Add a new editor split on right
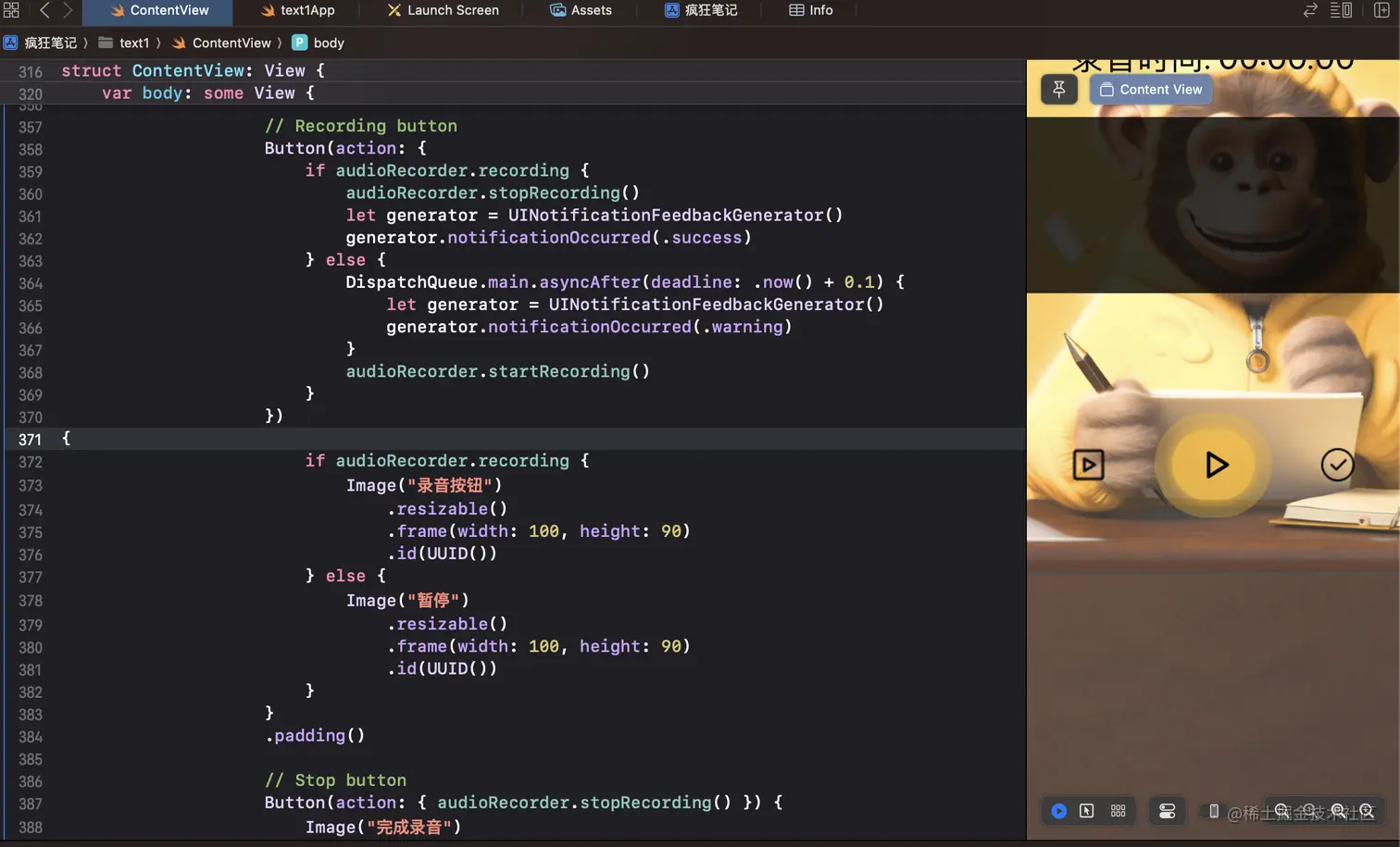The width and height of the screenshot is (1400, 847). 1381,10
